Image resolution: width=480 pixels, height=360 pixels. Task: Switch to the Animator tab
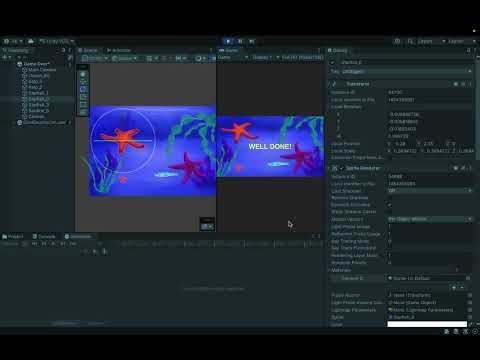pos(119,50)
